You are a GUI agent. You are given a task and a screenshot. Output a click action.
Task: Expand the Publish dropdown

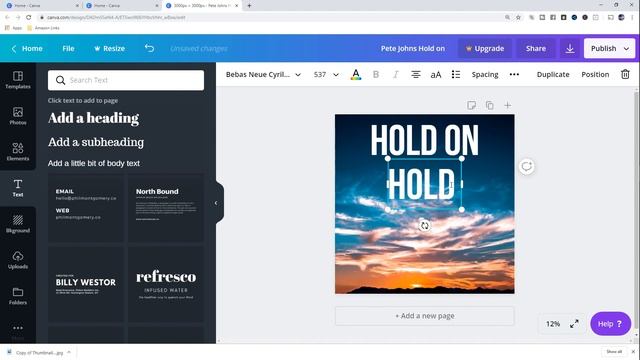coord(626,49)
